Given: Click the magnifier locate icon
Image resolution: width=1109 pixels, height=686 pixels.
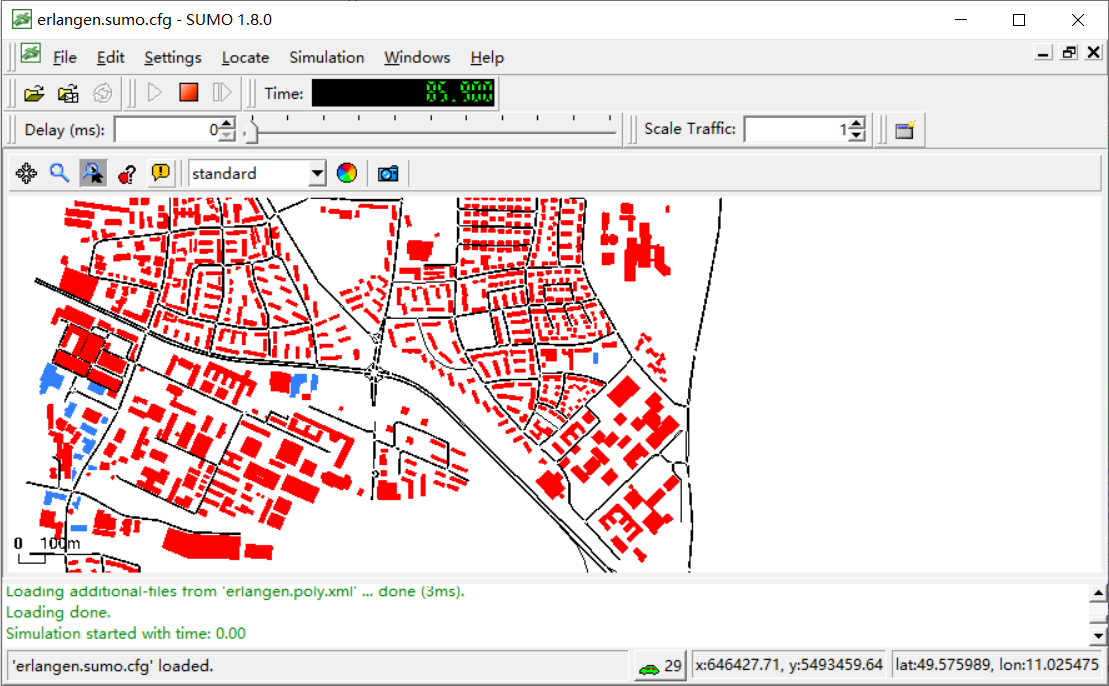Looking at the screenshot, I should [60, 173].
